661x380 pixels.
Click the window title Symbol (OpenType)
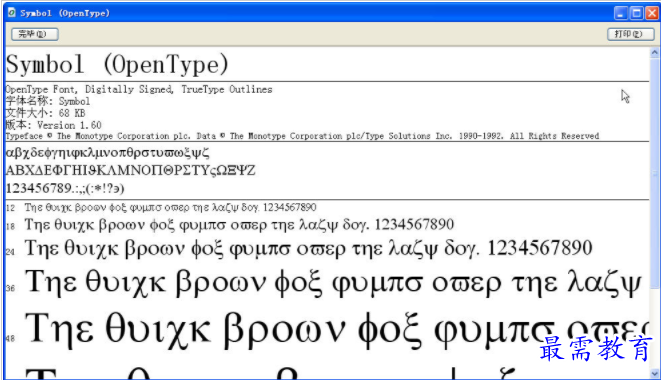65,13
